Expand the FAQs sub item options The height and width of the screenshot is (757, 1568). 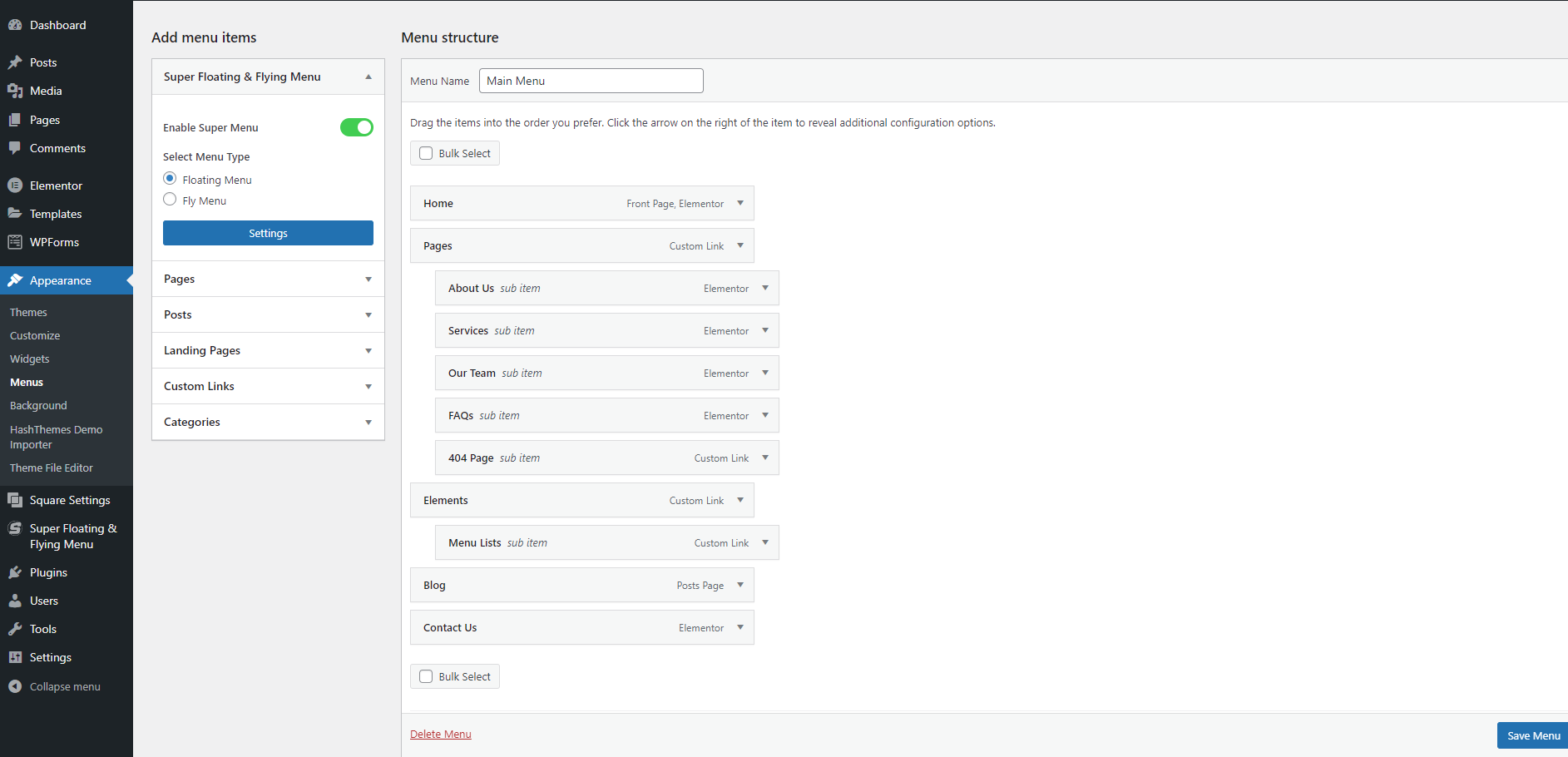coord(765,415)
